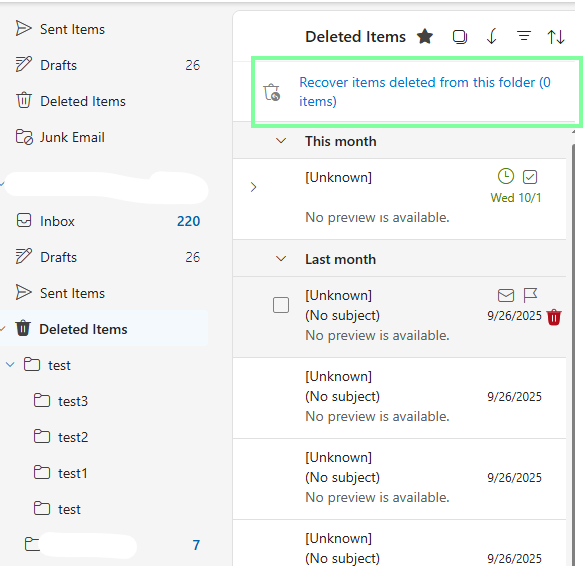The width and height of the screenshot is (584, 566).
Task: Collapse the Last month group
Action: (x=281, y=258)
